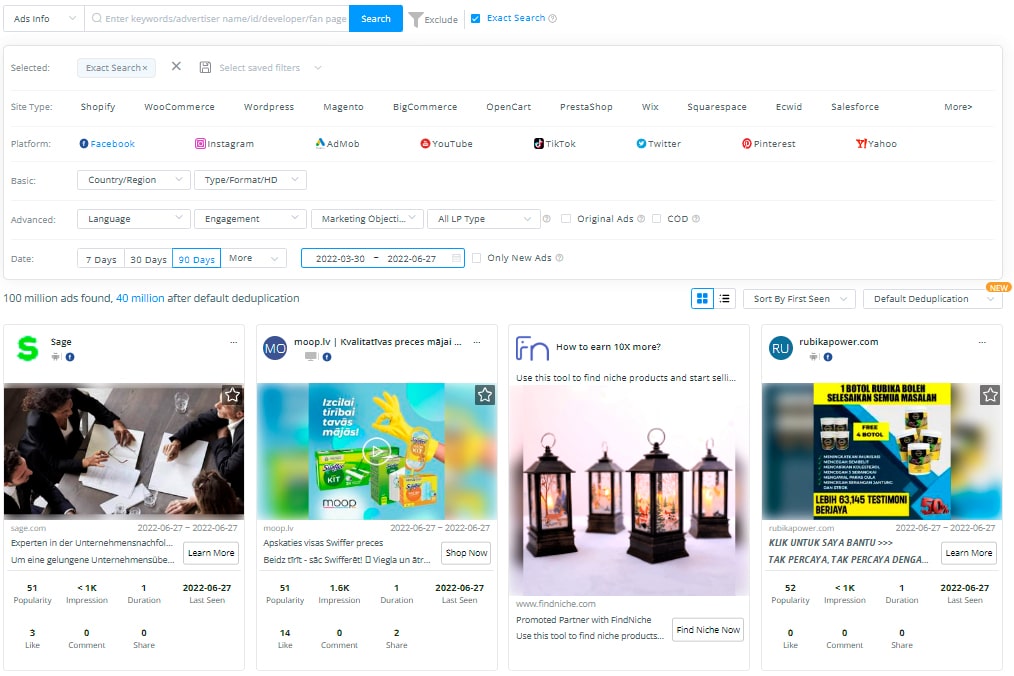Click the save filters floppy disk icon
This screenshot has width=1014, height=676.
[x=205, y=67]
